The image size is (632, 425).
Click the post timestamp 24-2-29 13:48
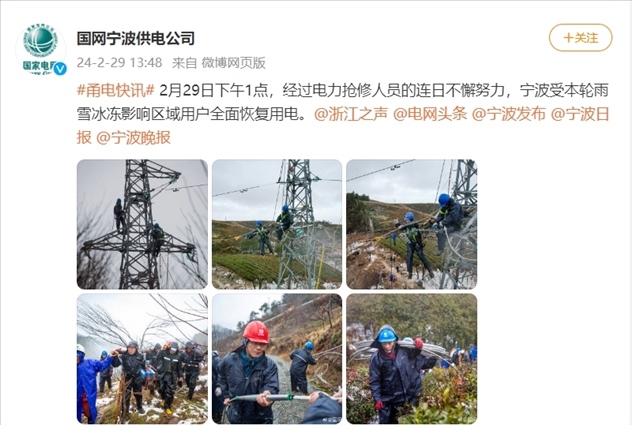point(119,63)
